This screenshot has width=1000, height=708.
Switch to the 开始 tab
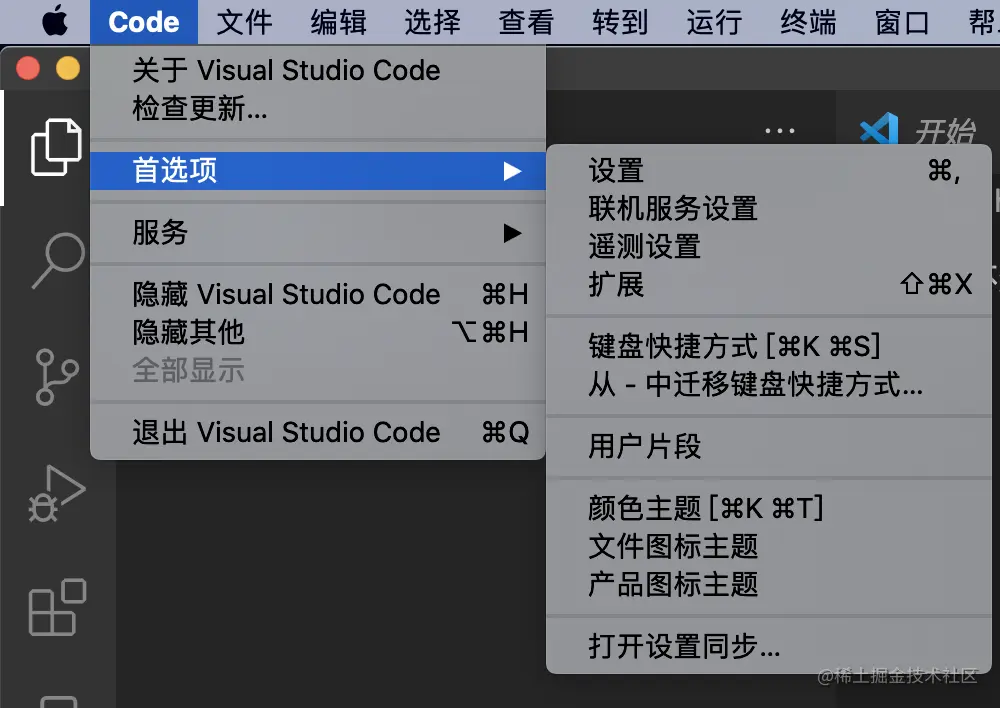[918, 131]
